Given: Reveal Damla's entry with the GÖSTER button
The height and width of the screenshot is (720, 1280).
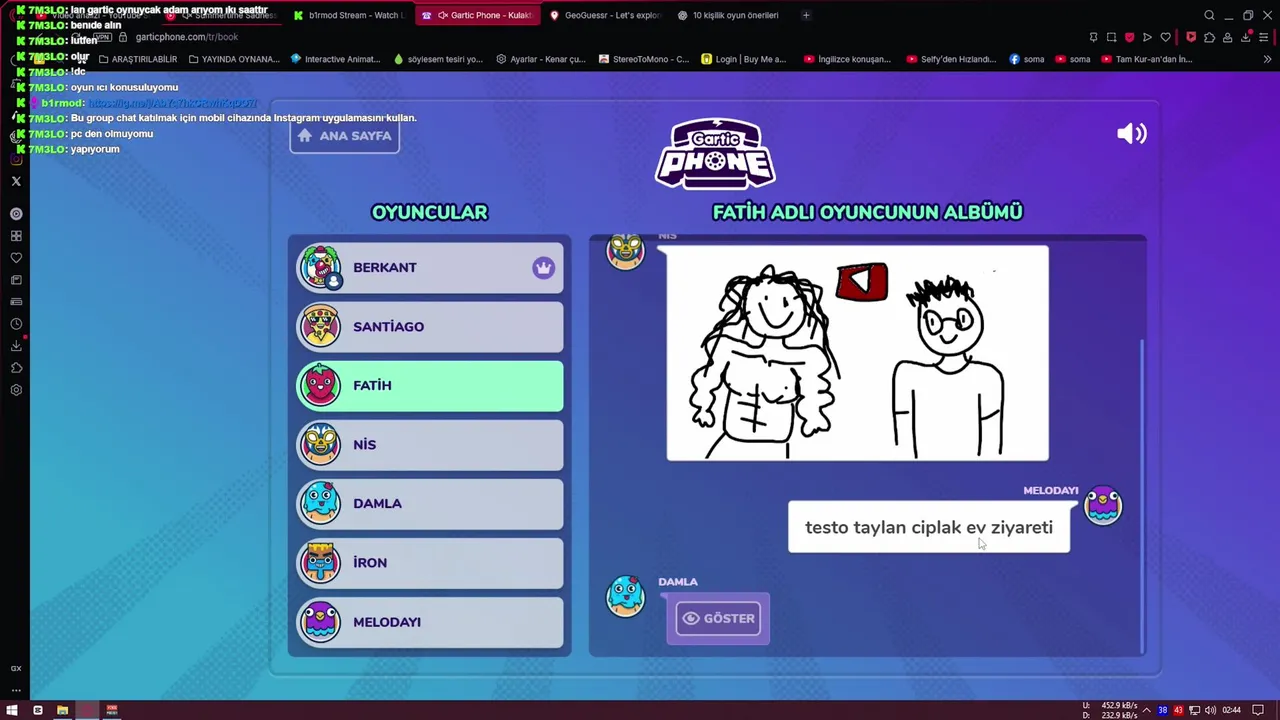Looking at the screenshot, I should (718, 618).
